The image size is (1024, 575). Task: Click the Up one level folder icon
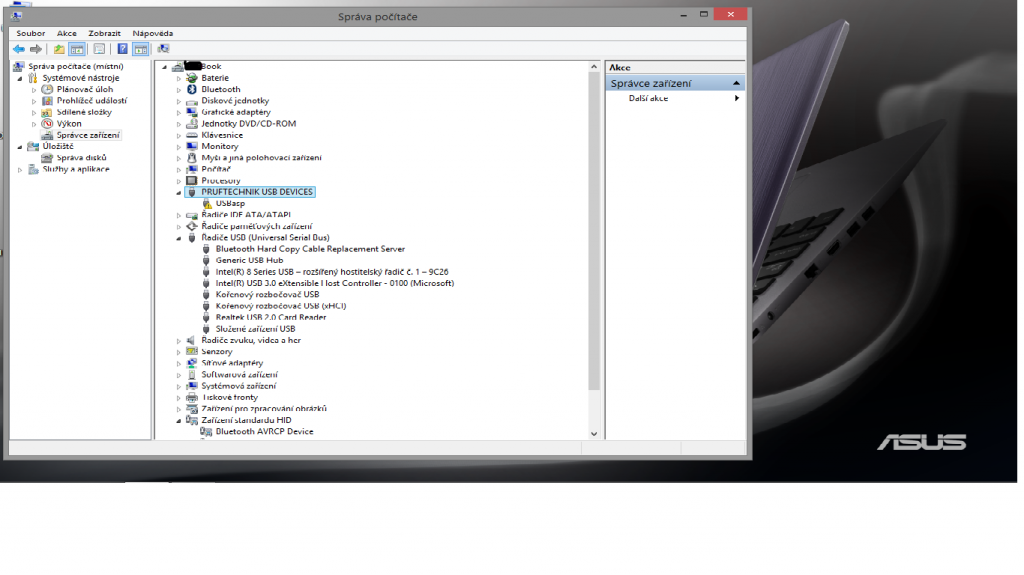(60, 49)
